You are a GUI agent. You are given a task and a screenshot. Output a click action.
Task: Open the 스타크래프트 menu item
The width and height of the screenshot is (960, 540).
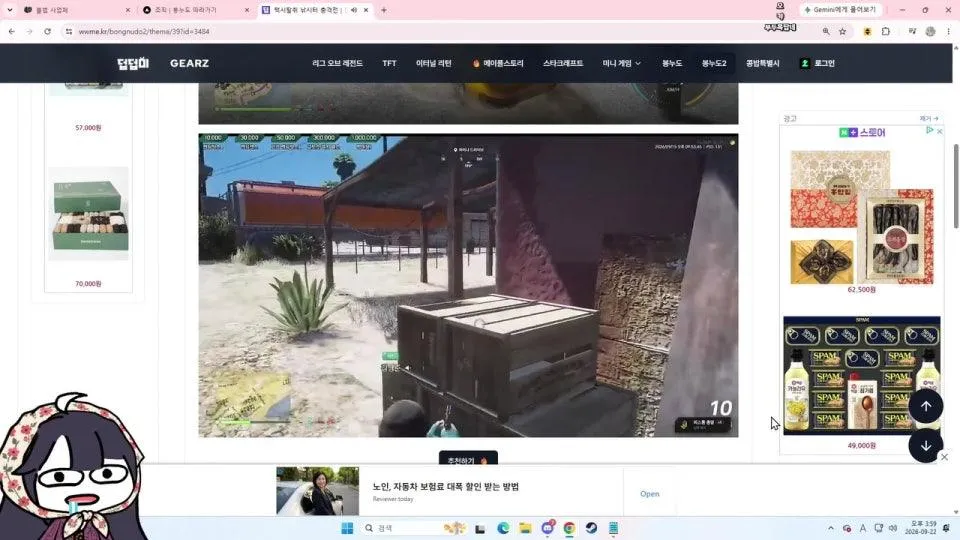point(563,63)
